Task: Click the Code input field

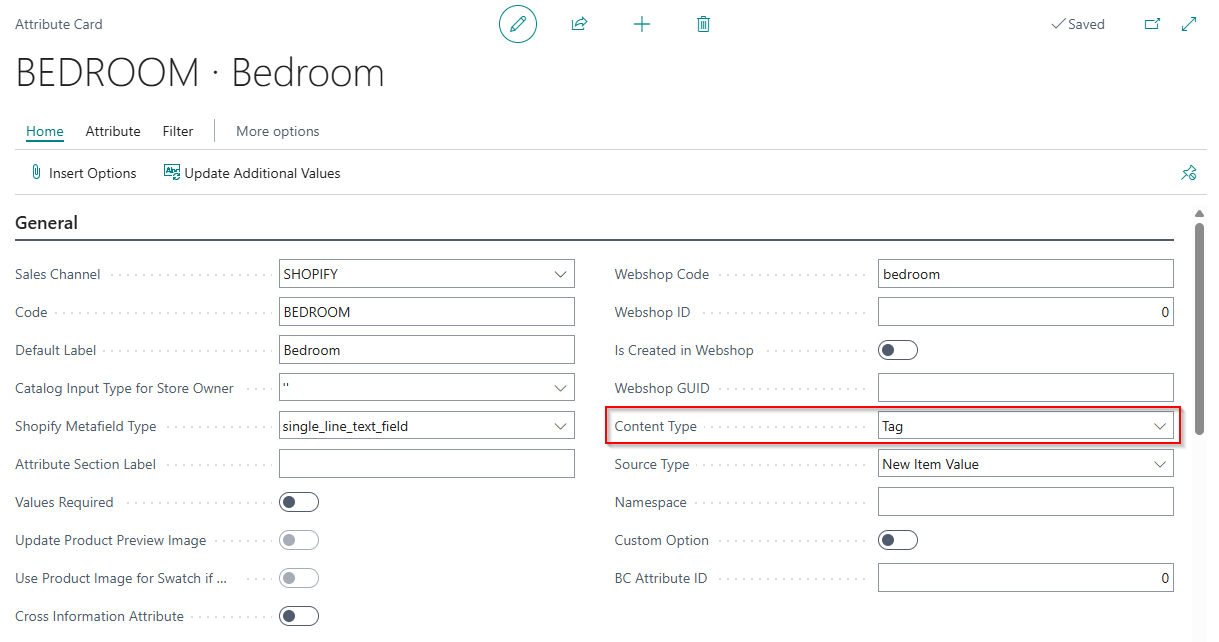Action: (427, 312)
